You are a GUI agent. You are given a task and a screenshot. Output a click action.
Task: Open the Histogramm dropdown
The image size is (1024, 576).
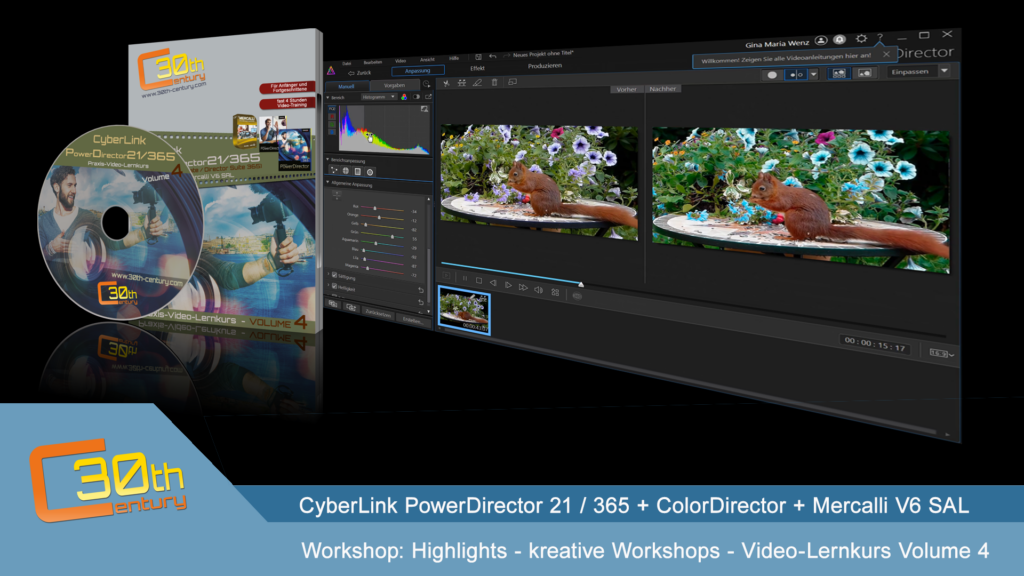[x=379, y=97]
